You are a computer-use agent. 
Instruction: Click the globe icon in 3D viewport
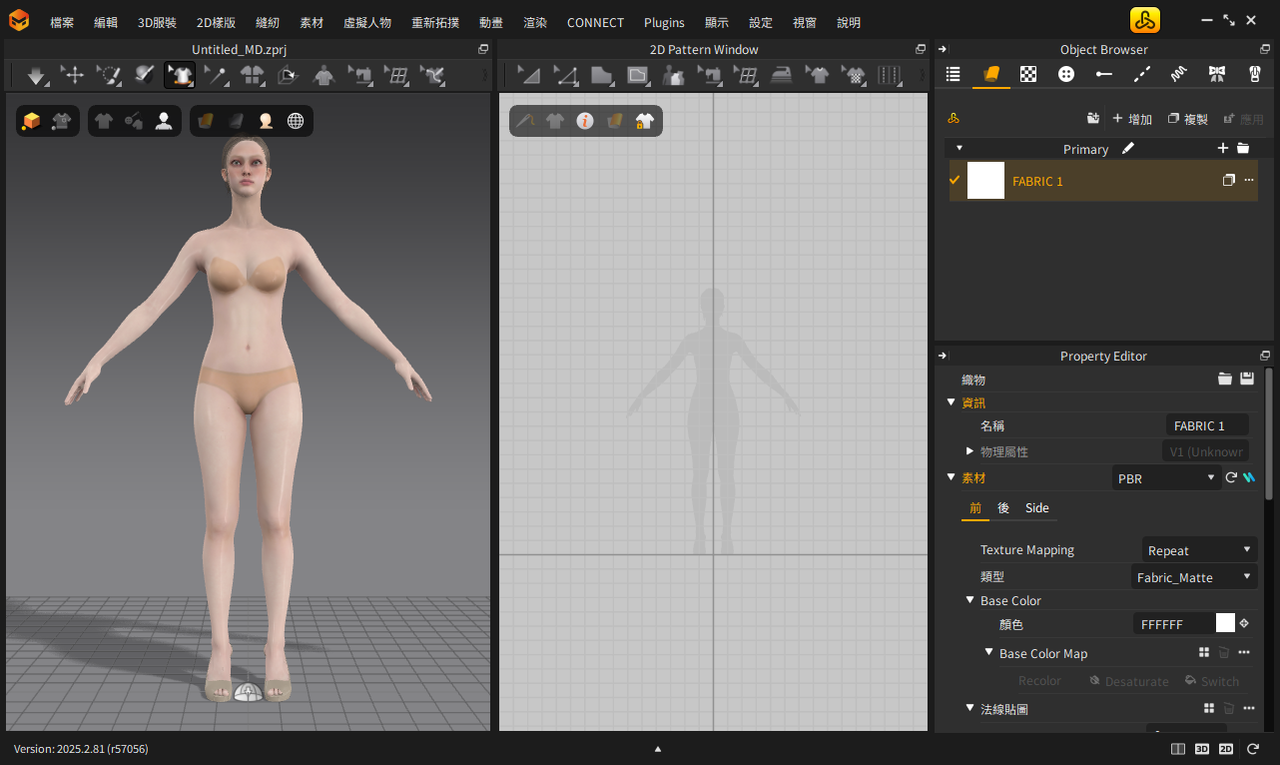[296, 121]
